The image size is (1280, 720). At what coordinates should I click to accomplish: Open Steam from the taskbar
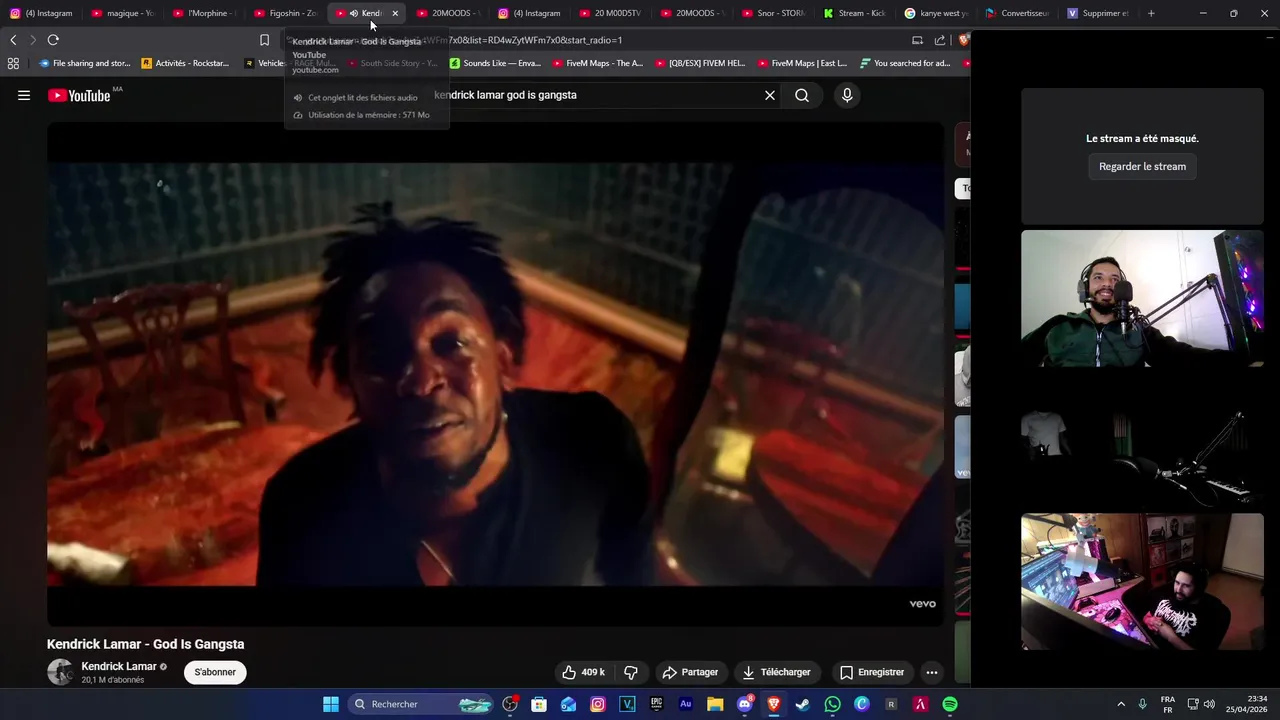[802, 704]
